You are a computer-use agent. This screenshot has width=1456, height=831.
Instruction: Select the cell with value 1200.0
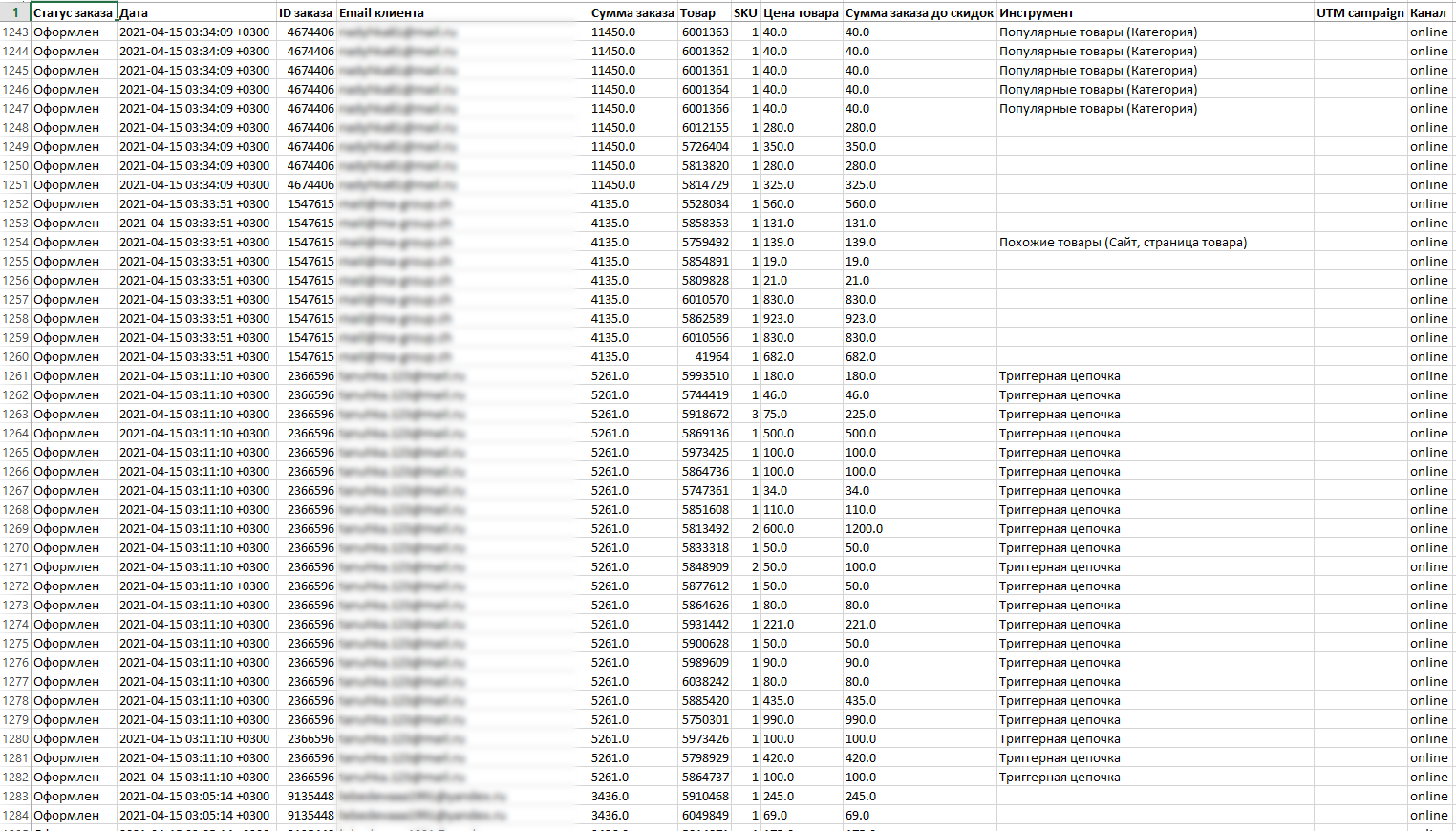click(864, 528)
